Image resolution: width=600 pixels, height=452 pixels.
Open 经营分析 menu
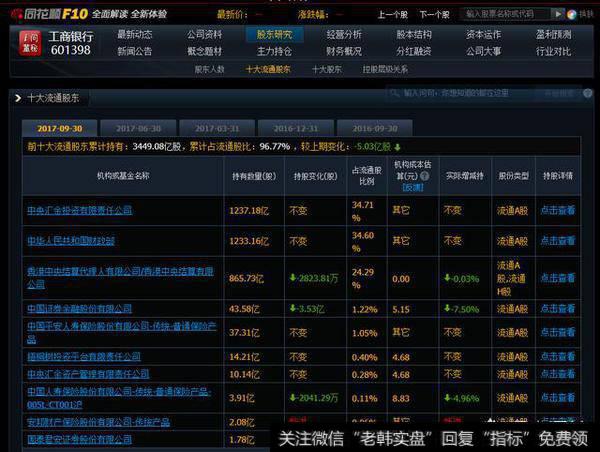click(x=344, y=35)
